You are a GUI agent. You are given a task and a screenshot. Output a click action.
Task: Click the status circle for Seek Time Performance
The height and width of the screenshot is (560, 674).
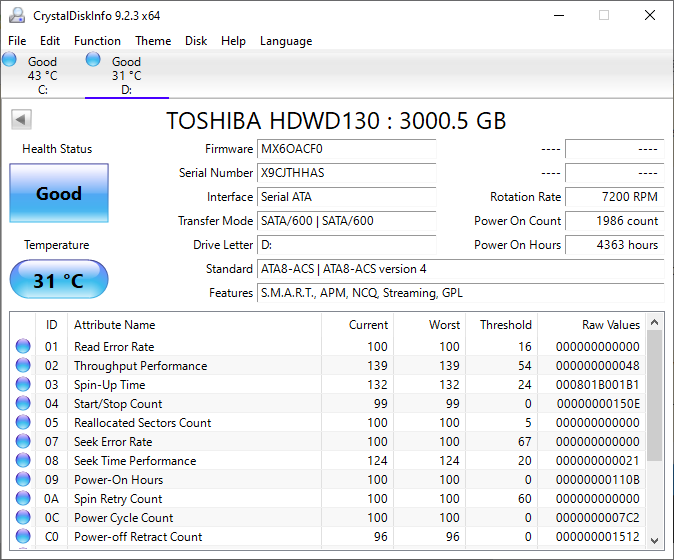(23, 460)
